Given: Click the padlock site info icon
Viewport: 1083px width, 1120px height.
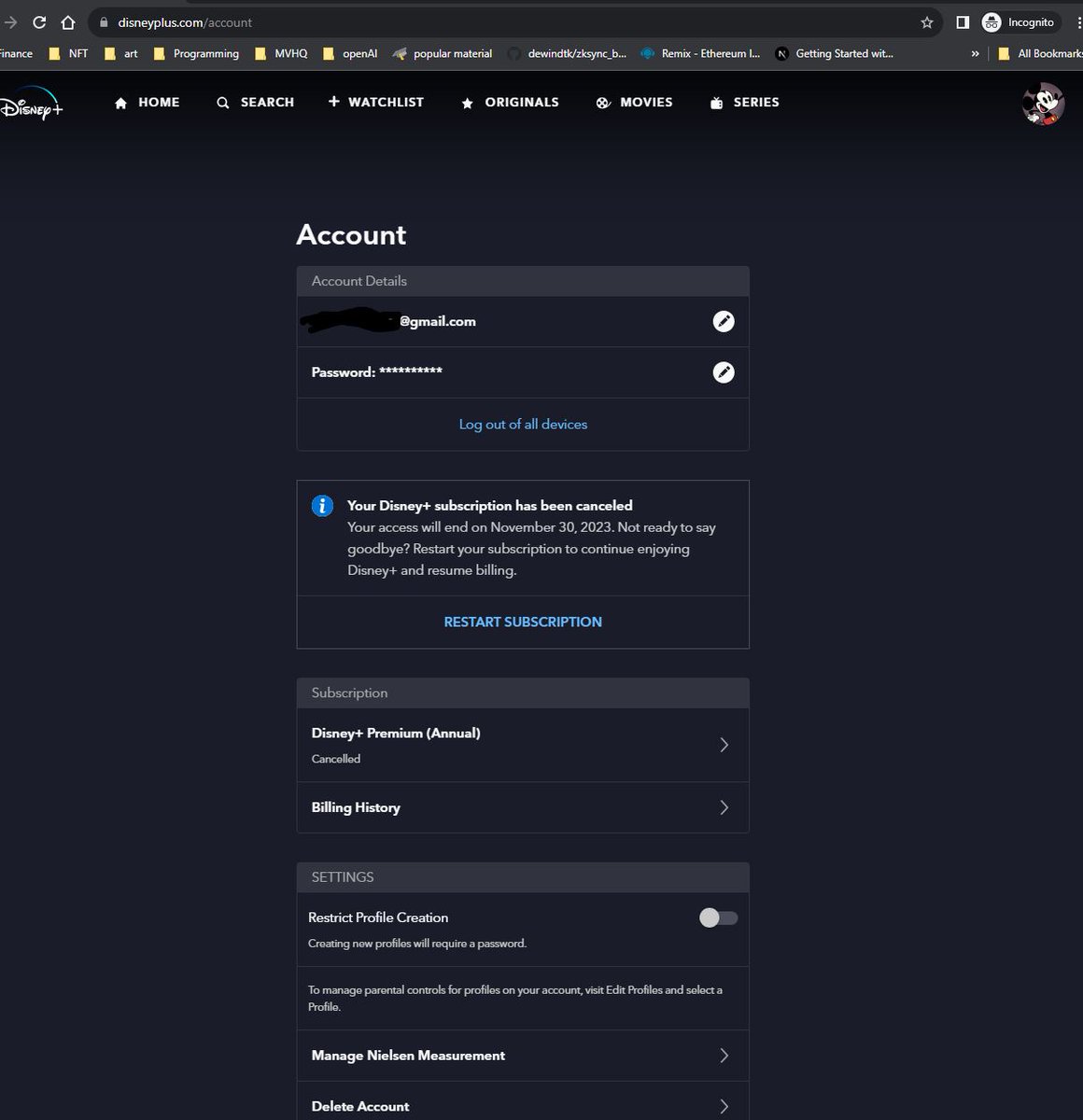Looking at the screenshot, I should (104, 22).
